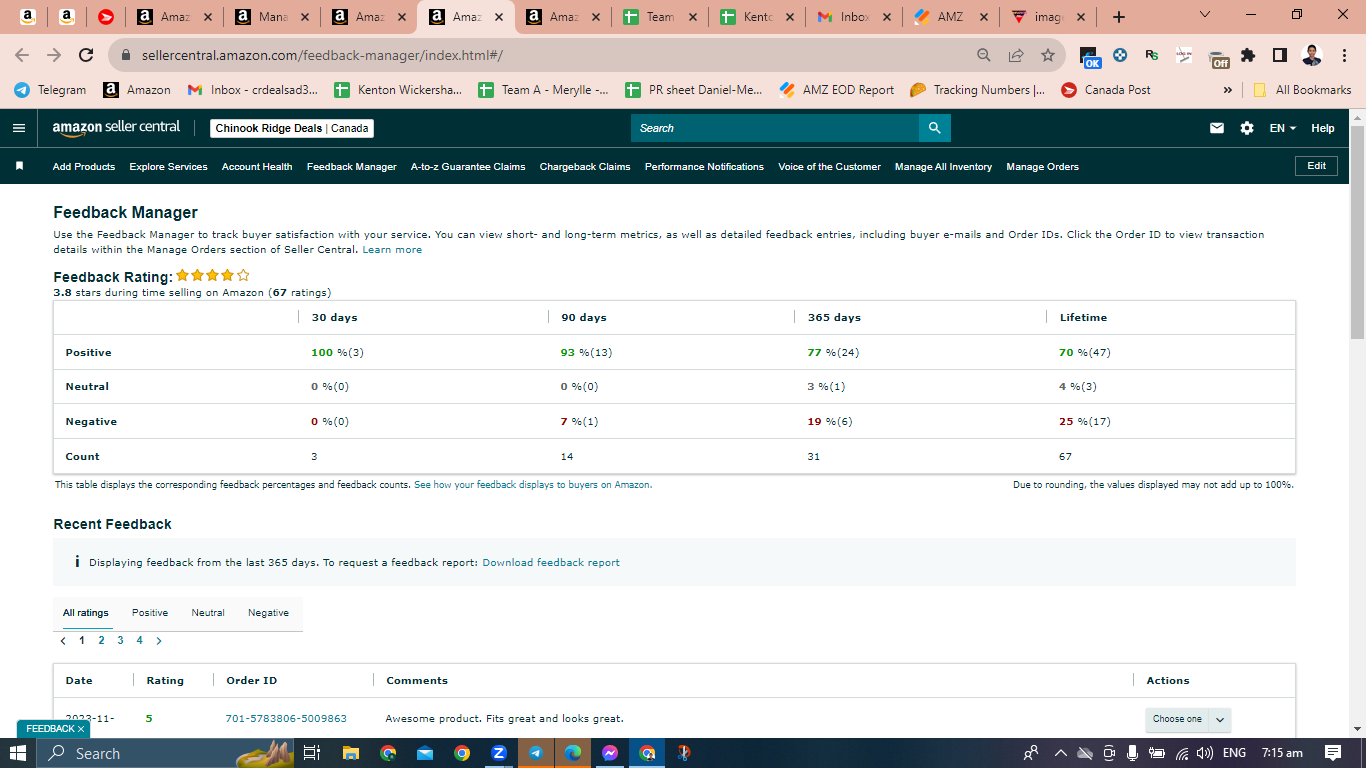Open order ID 701-5783806-5009863
The image size is (1366, 768).
click(x=286, y=719)
